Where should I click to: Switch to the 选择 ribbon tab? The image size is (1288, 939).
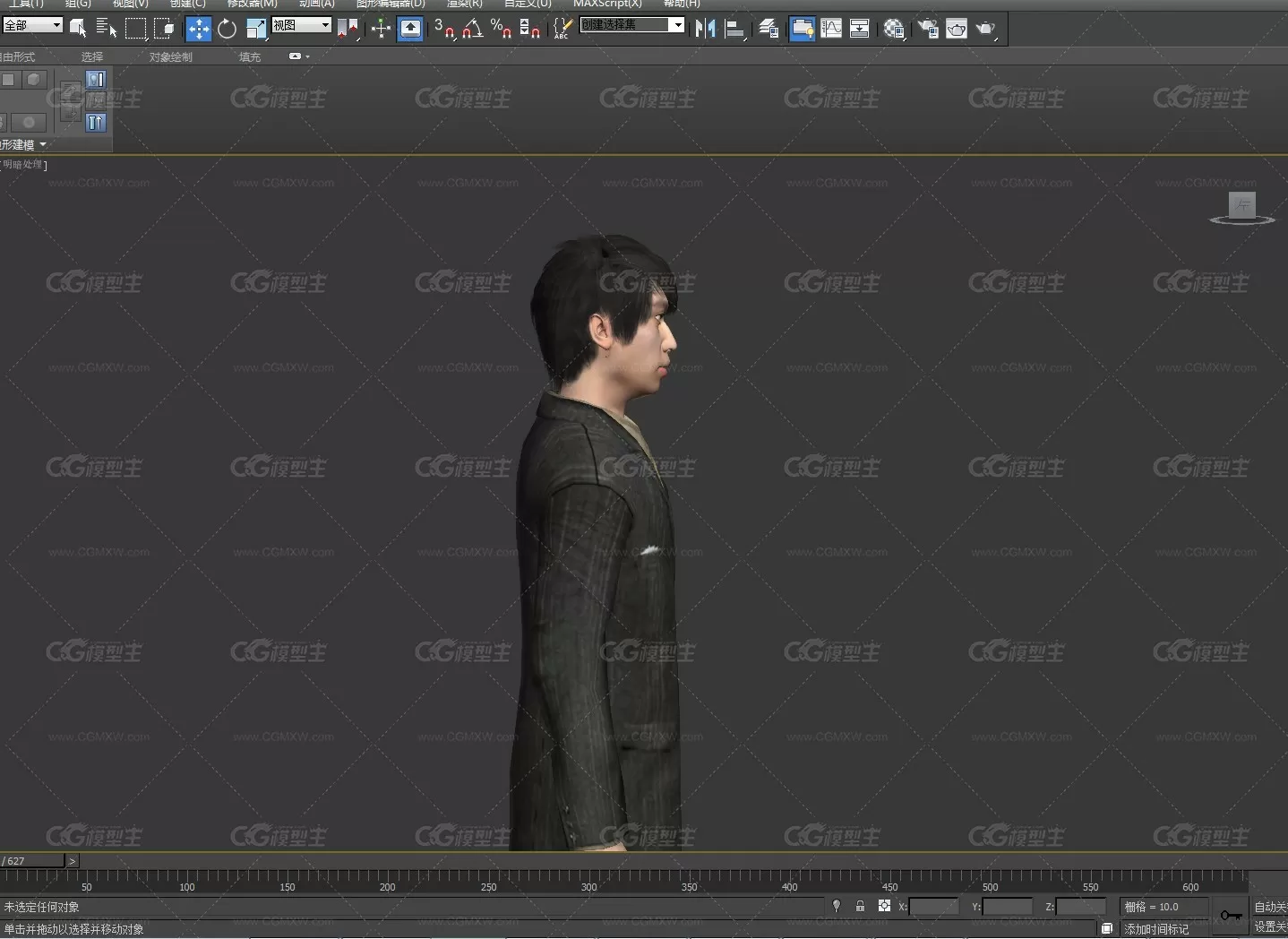coord(92,56)
